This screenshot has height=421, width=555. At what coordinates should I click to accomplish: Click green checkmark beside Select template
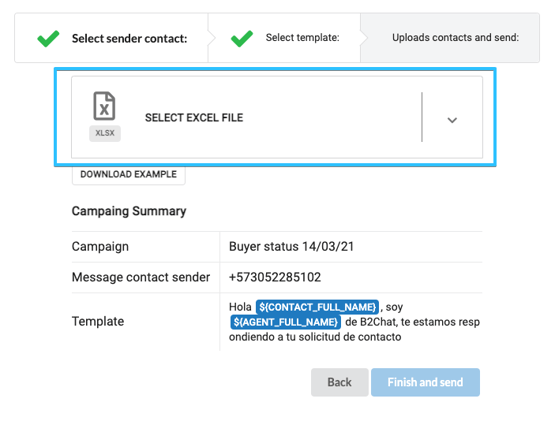click(242, 38)
